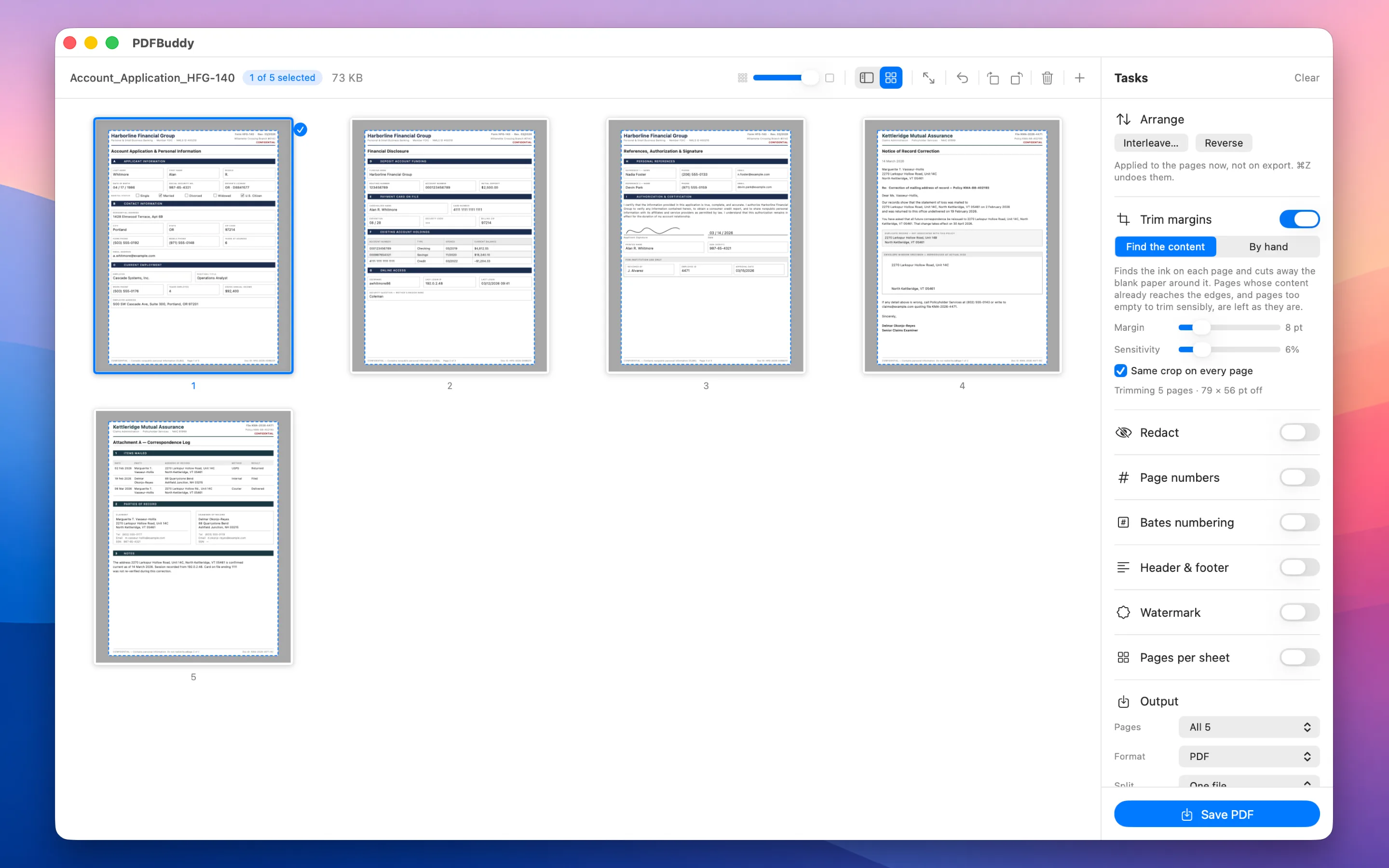Rotate page right icon

[x=1017, y=78]
